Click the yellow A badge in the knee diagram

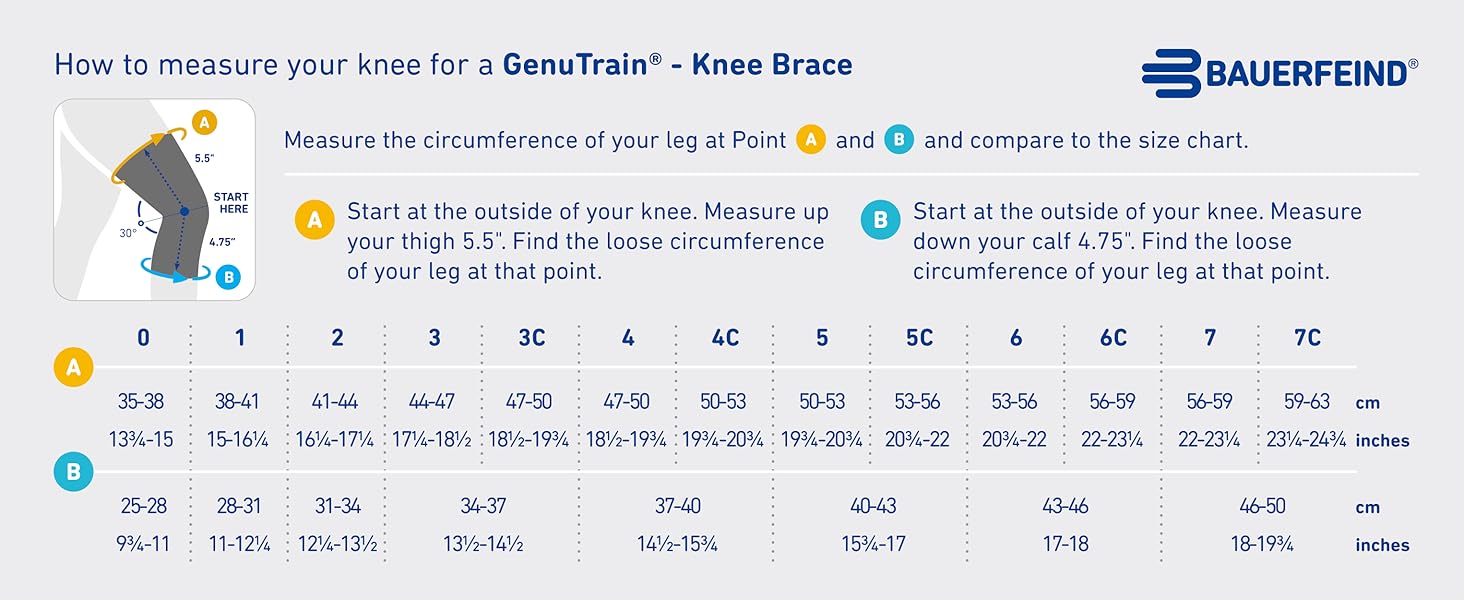tap(204, 123)
